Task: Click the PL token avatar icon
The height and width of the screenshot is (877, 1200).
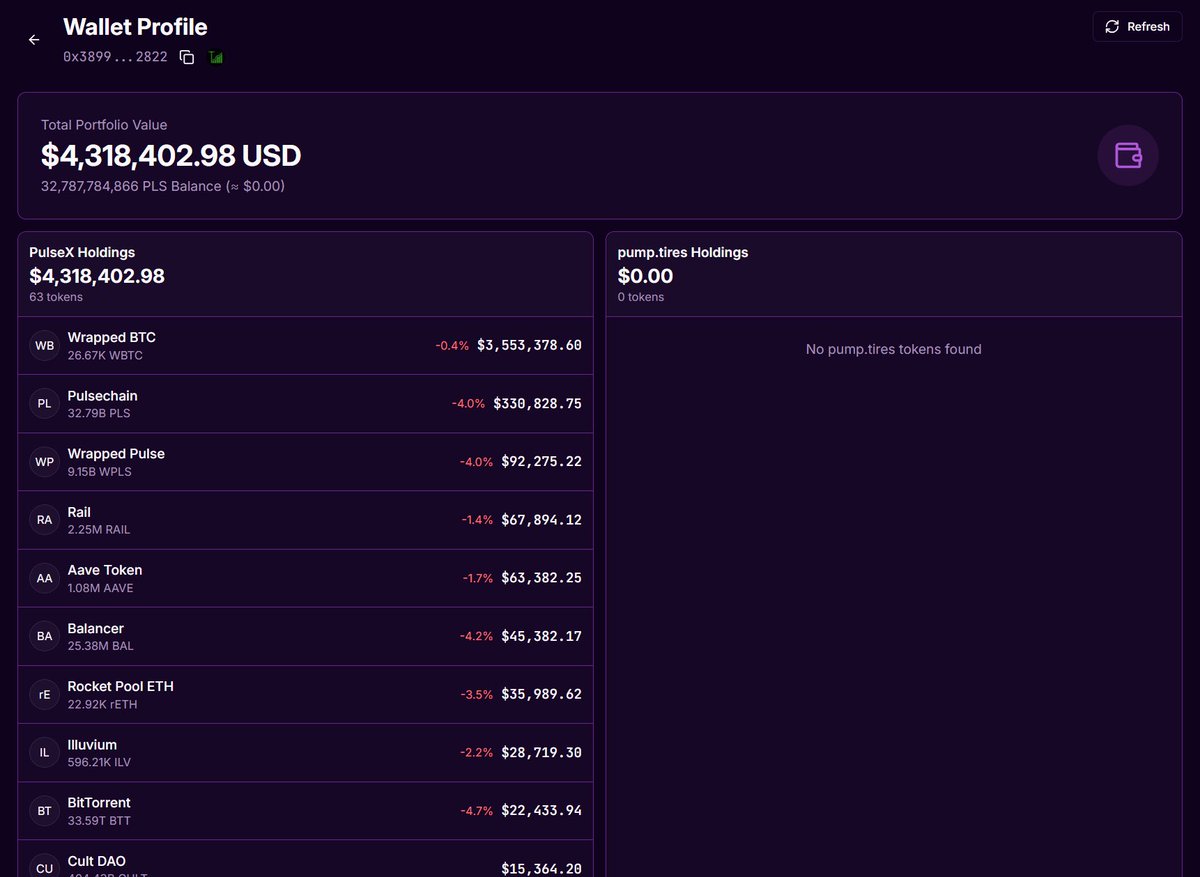Action: (x=44, y=404)
